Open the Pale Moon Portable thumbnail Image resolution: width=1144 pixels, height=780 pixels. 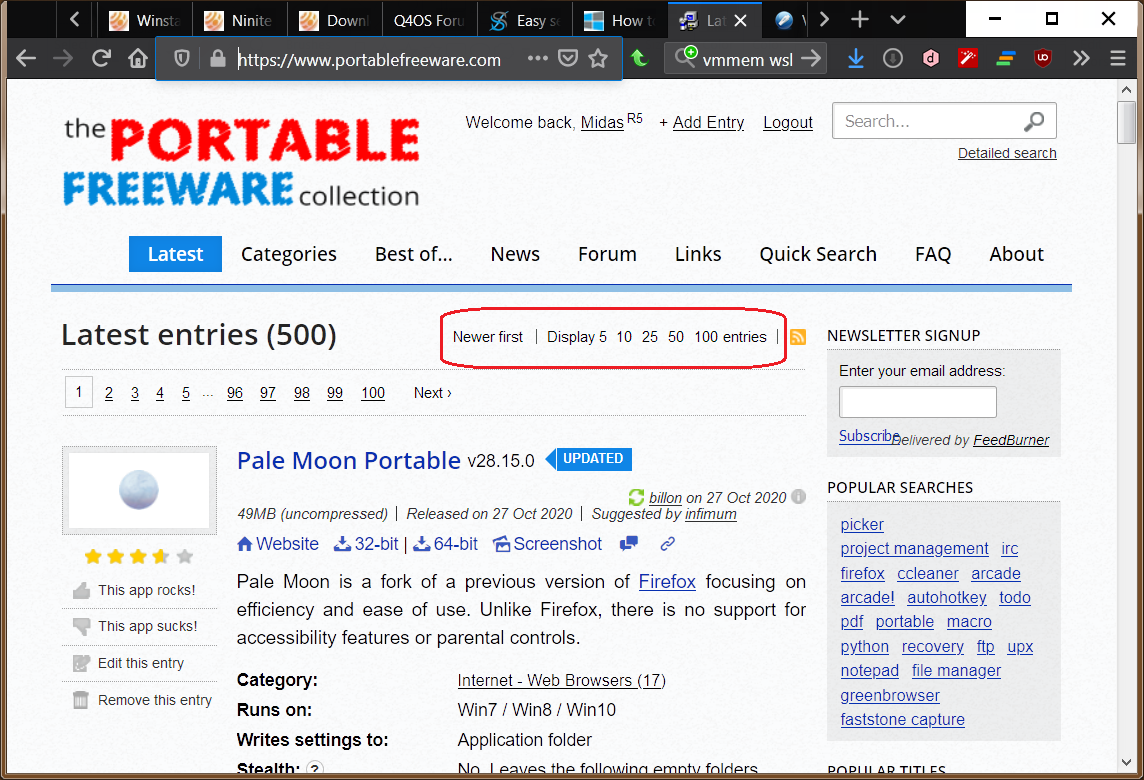(x=139, y=490)
